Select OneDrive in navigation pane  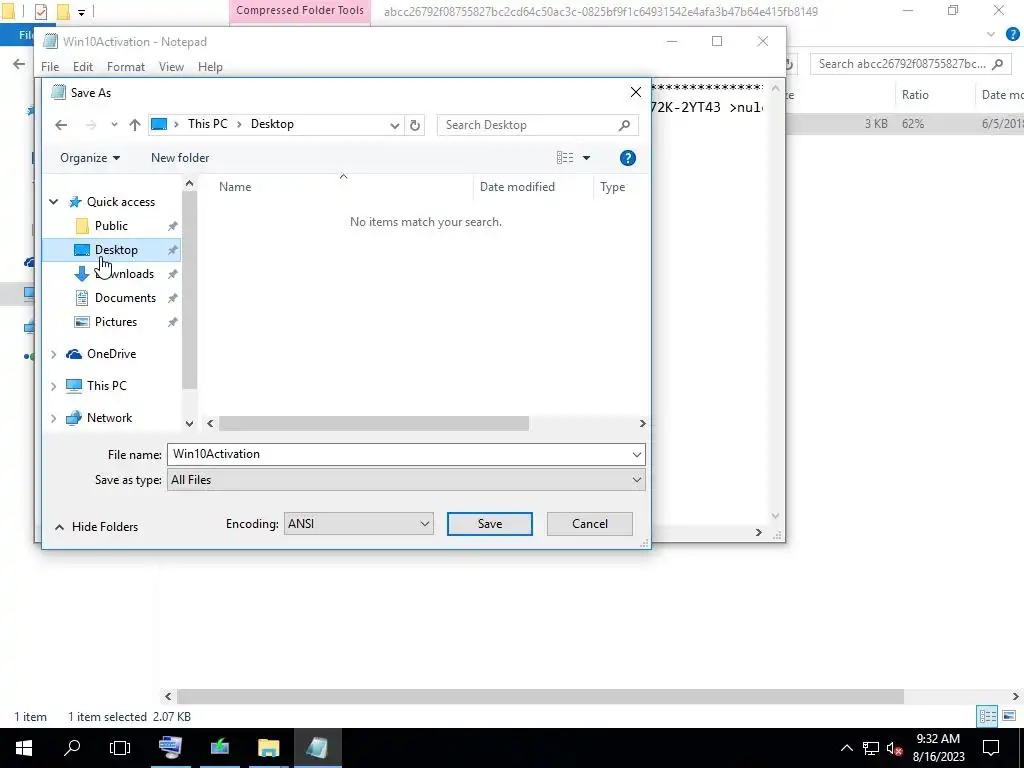[x=111, y=354]
